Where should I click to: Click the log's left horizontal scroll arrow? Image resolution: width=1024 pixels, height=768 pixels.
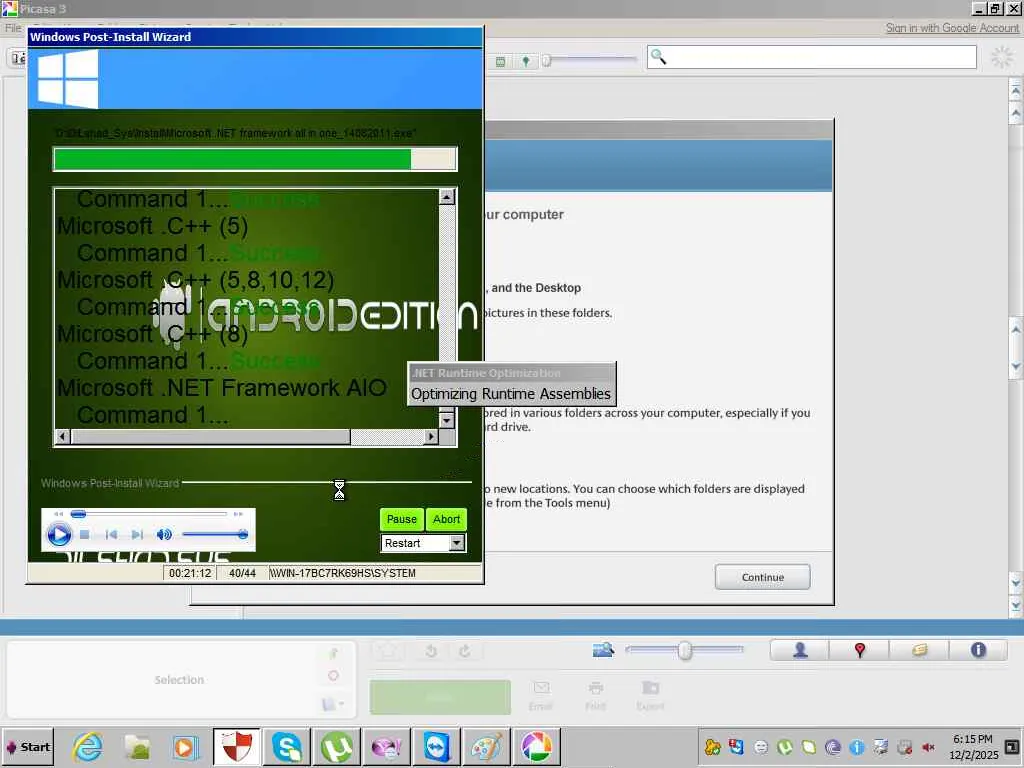(63, 436)
